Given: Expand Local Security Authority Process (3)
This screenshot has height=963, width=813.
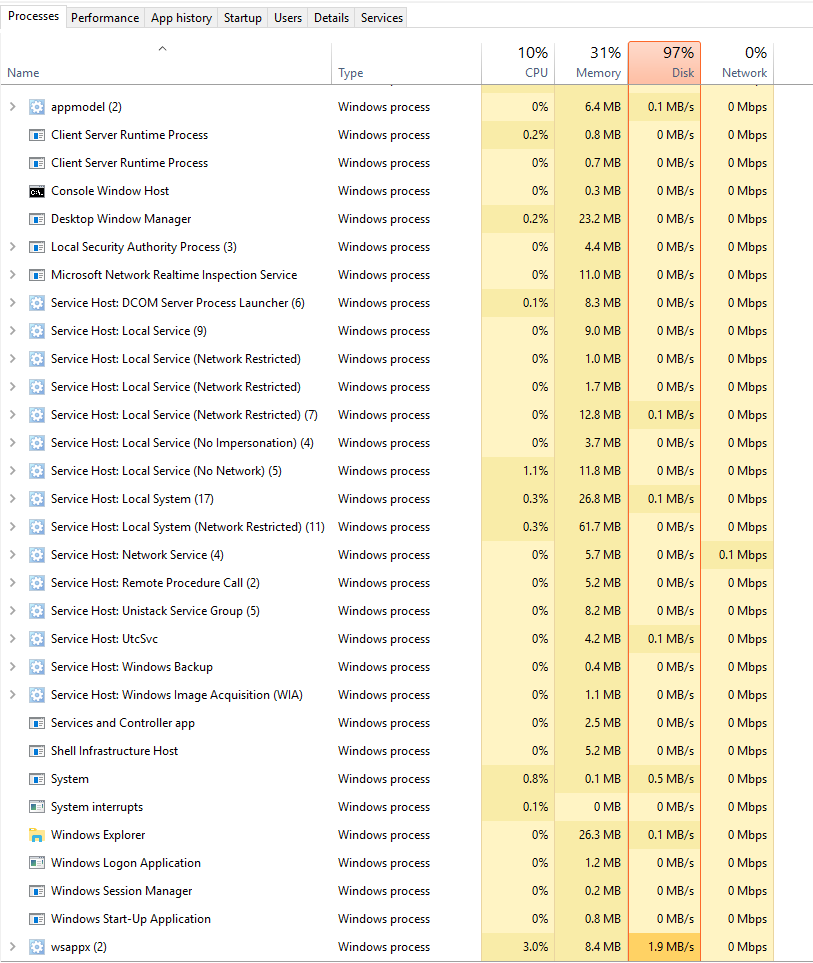Looking at the screenshot, I should pos(12,247).
